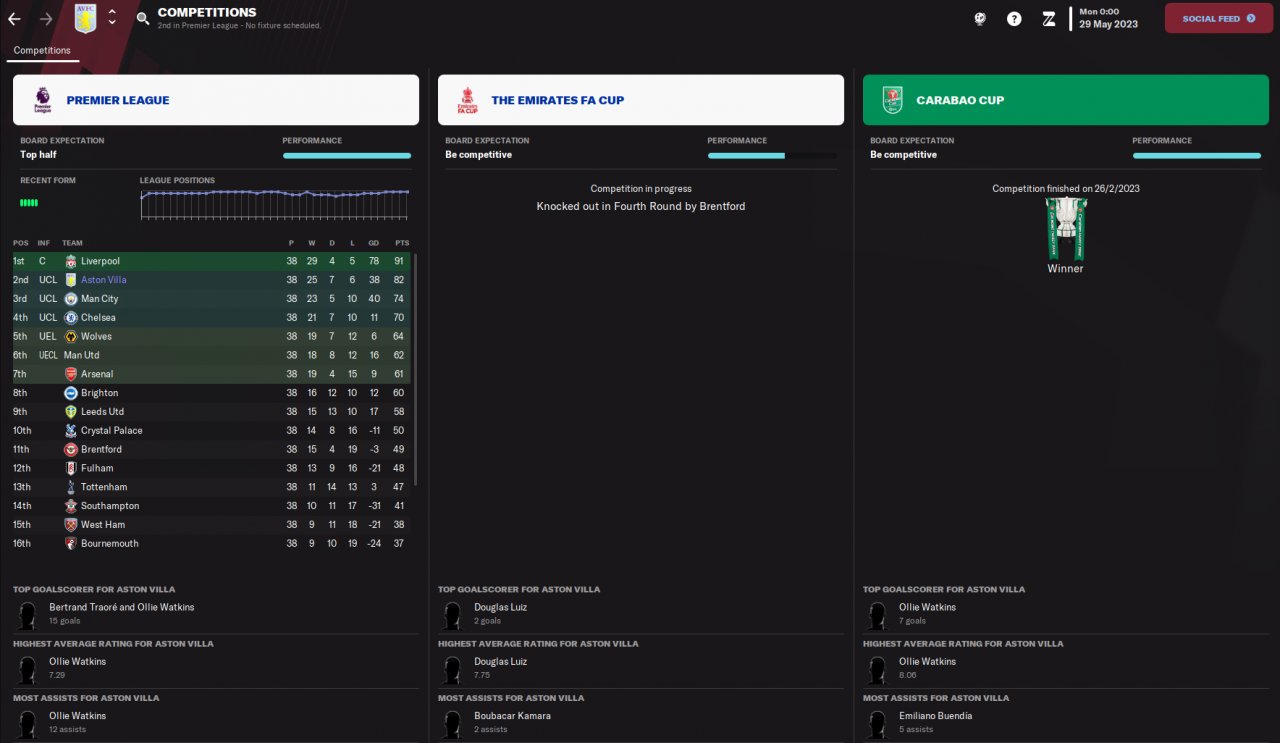1280x743 pixels.
Task: Click the Southampton club badge
Action: 71,506
